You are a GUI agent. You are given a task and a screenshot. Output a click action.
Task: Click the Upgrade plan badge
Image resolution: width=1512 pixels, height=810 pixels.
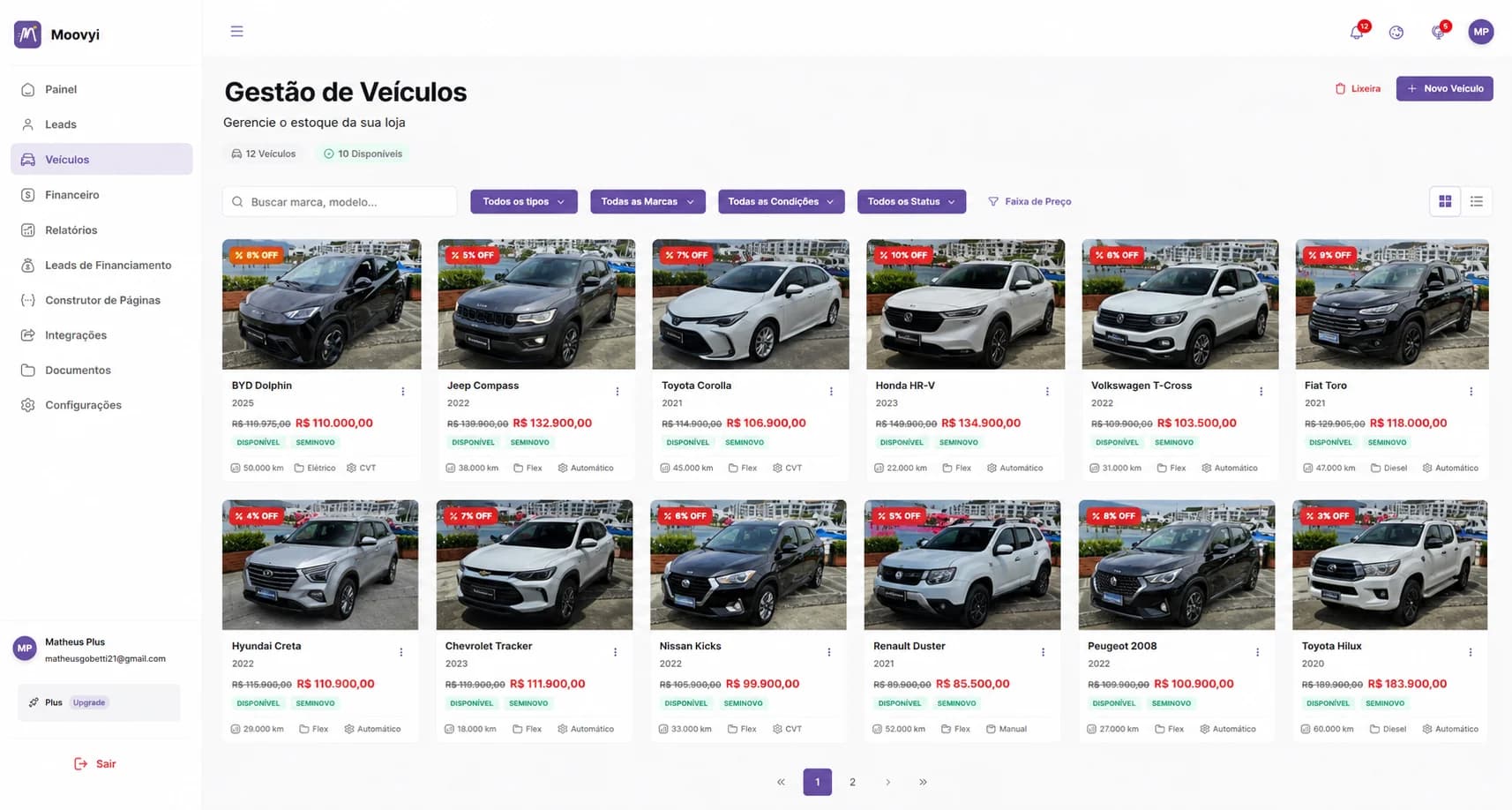pyautogui.click(x=89, y=703)
